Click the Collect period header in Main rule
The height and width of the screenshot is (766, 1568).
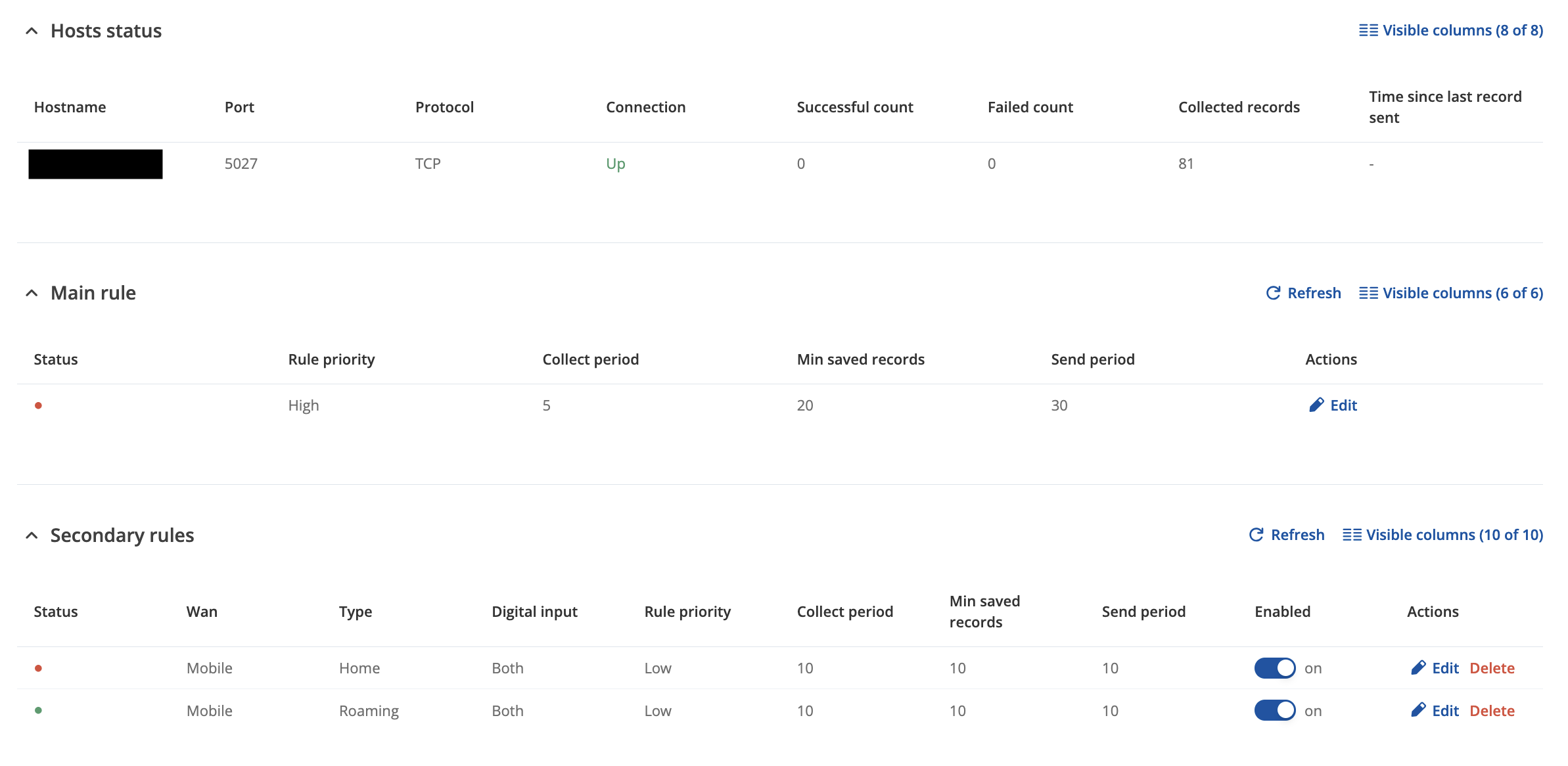590,359
